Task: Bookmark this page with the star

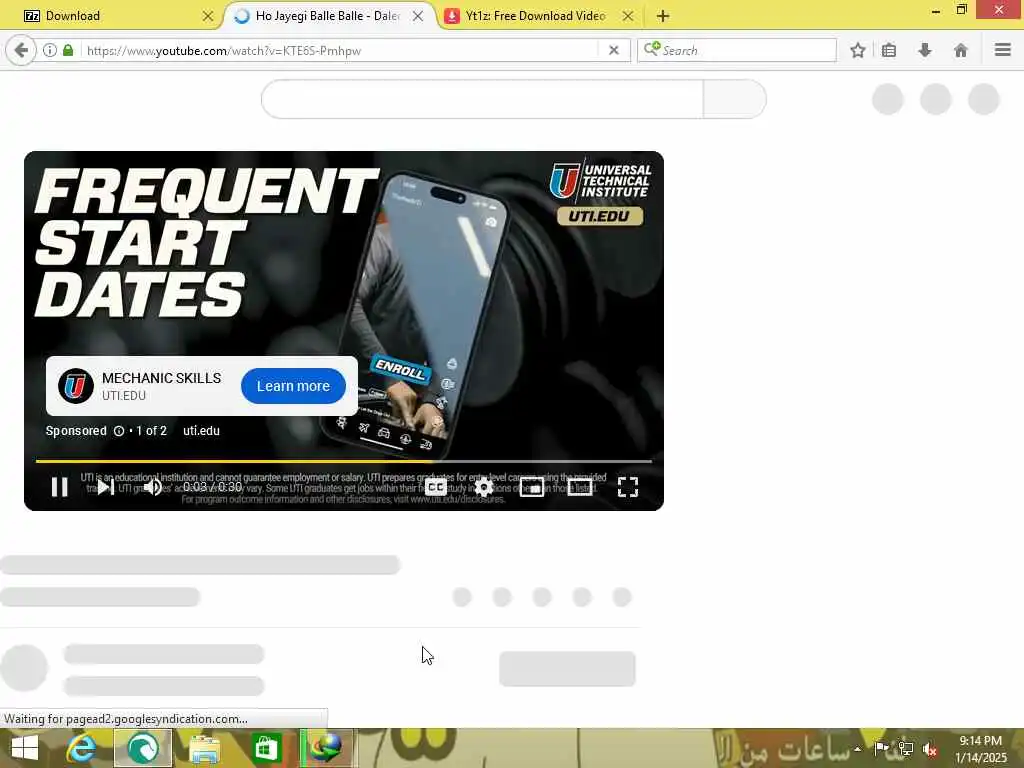Action: (x=858, y=50)
